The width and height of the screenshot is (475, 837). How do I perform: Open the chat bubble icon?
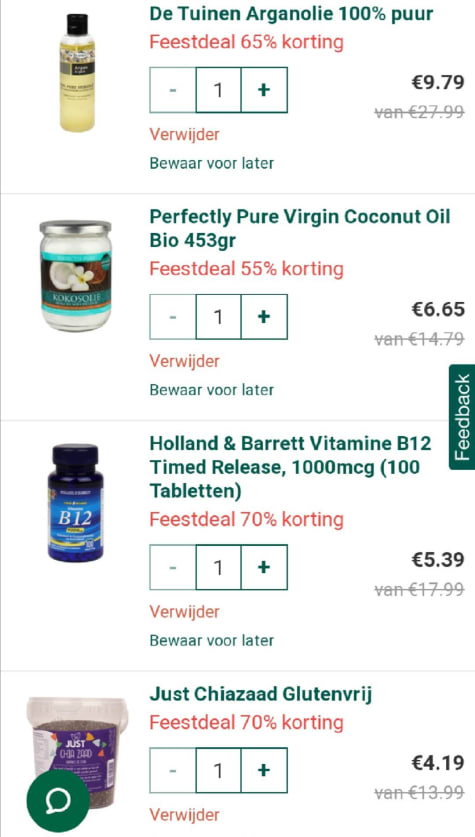58,800
